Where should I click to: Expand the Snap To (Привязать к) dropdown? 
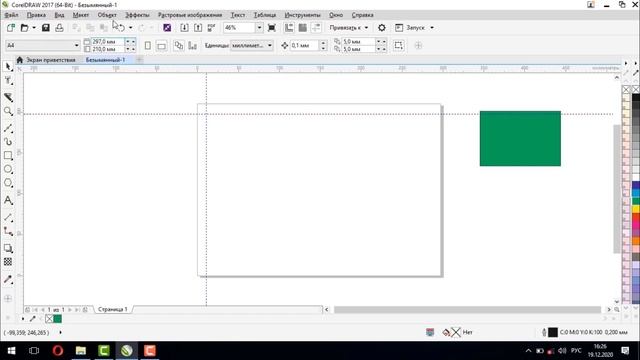coord(366,28)
